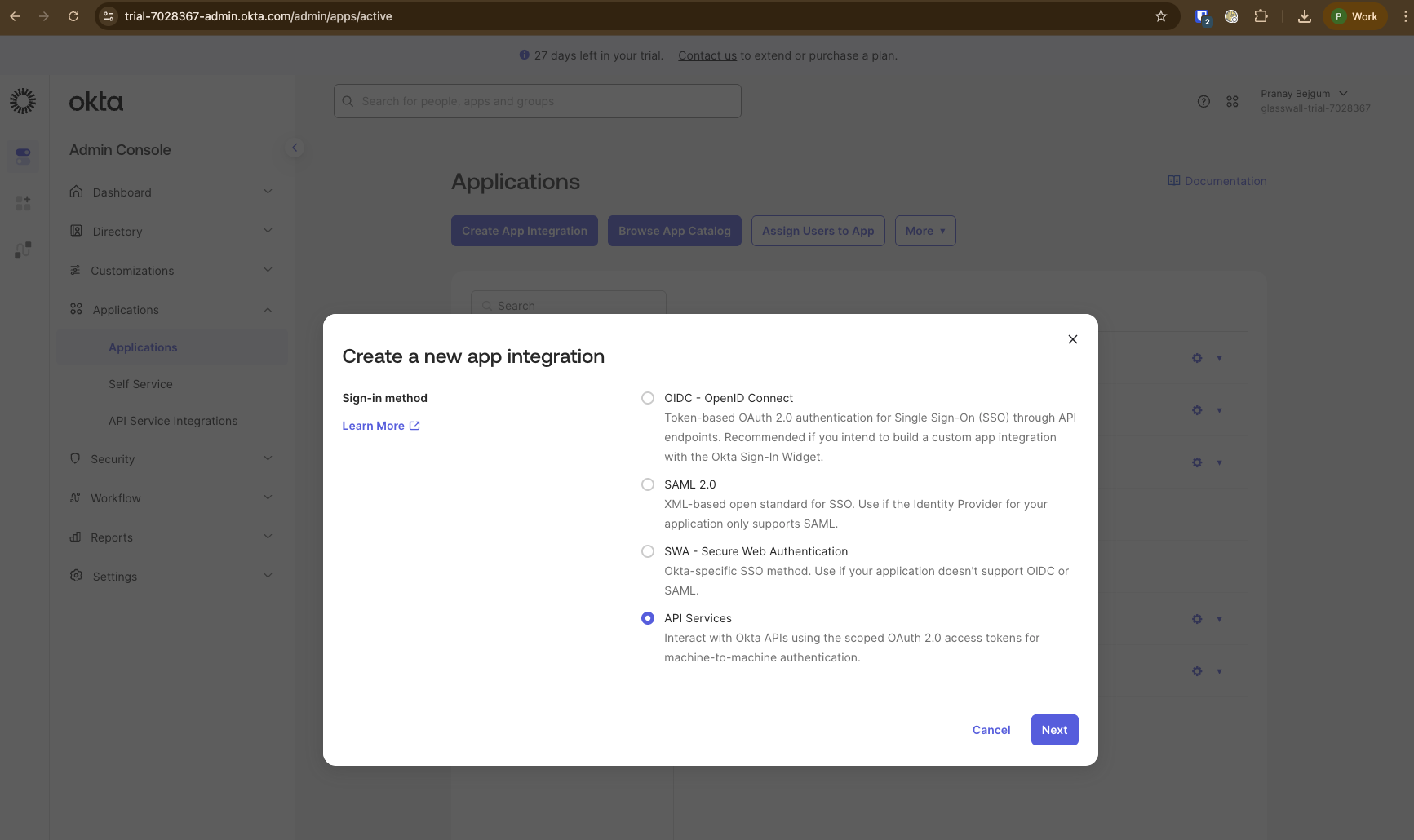The height and width of the screenshot is (840, 1414).
Task: Open the More dropdown
Action: click(x=925, y=231)
